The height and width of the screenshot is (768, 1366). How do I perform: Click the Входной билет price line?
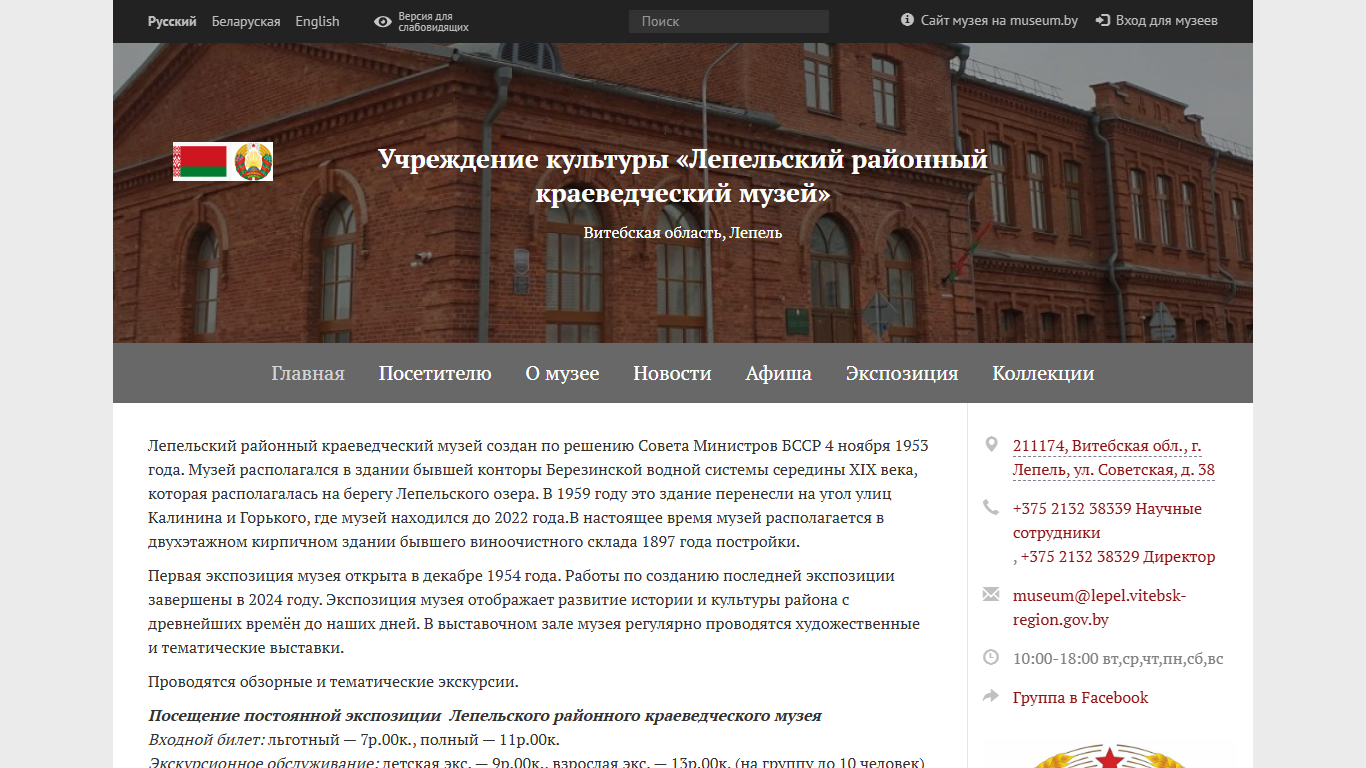click(x=354, y=740)
